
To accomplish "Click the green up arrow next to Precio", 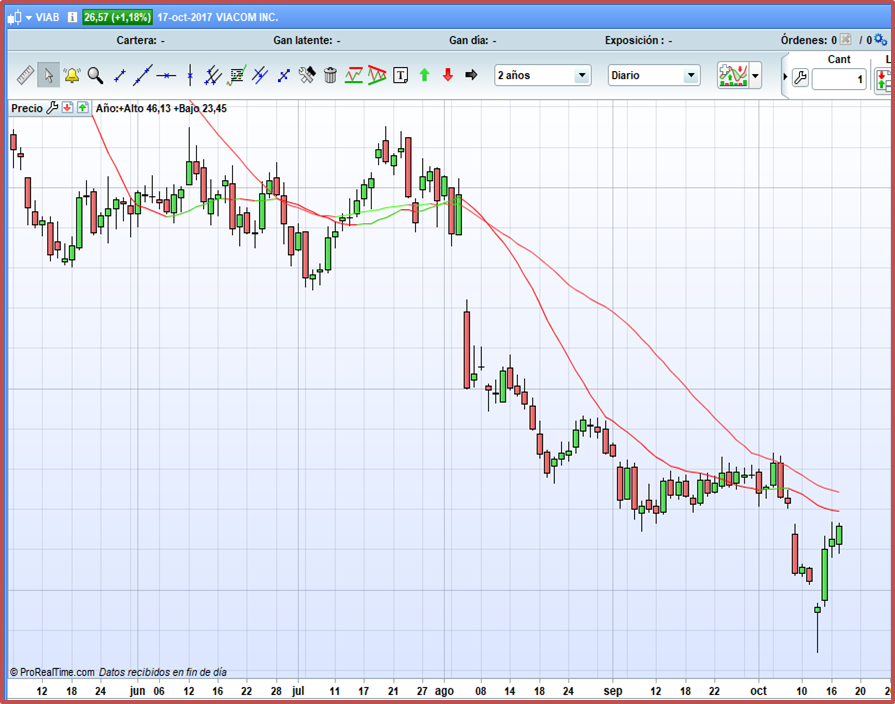I will (x=83, y=107).
